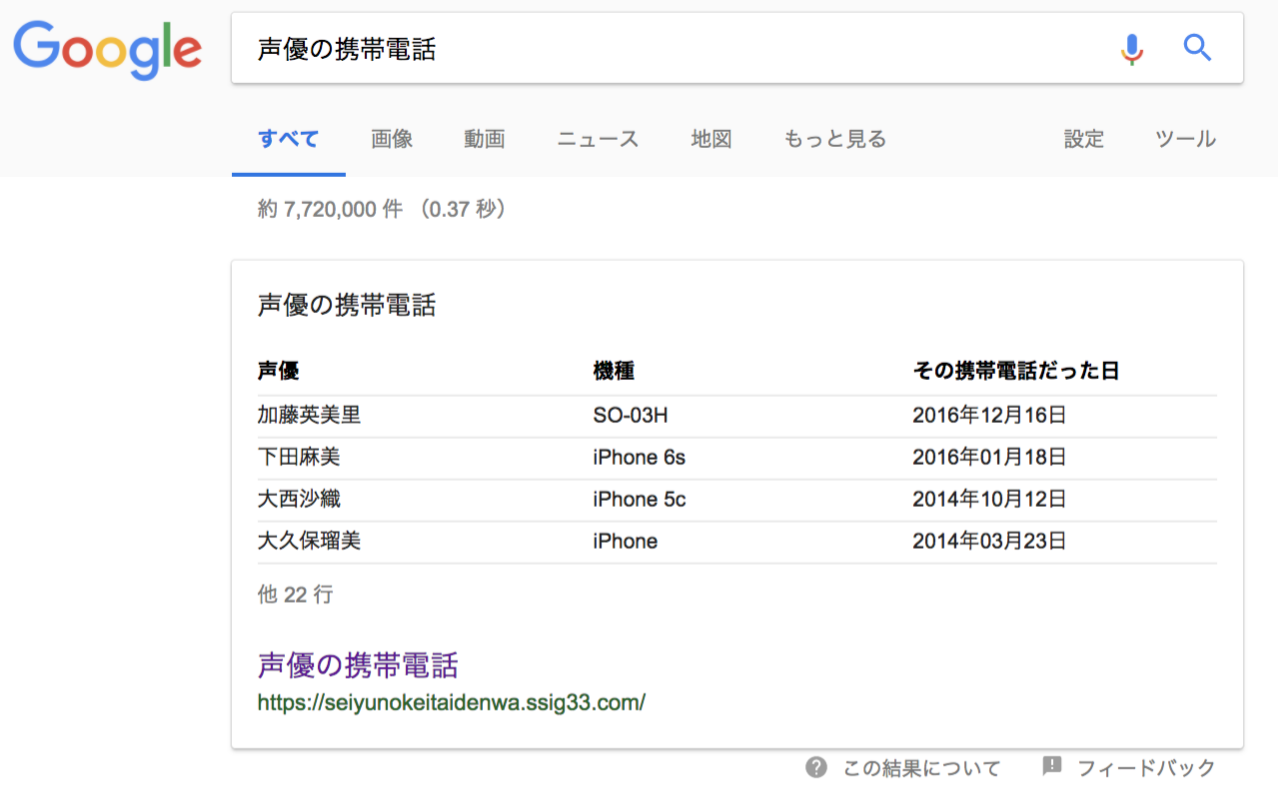This screenshot has width=1279, height=796.
Task: Click the cell SO-03H
Action: (630, 415)
